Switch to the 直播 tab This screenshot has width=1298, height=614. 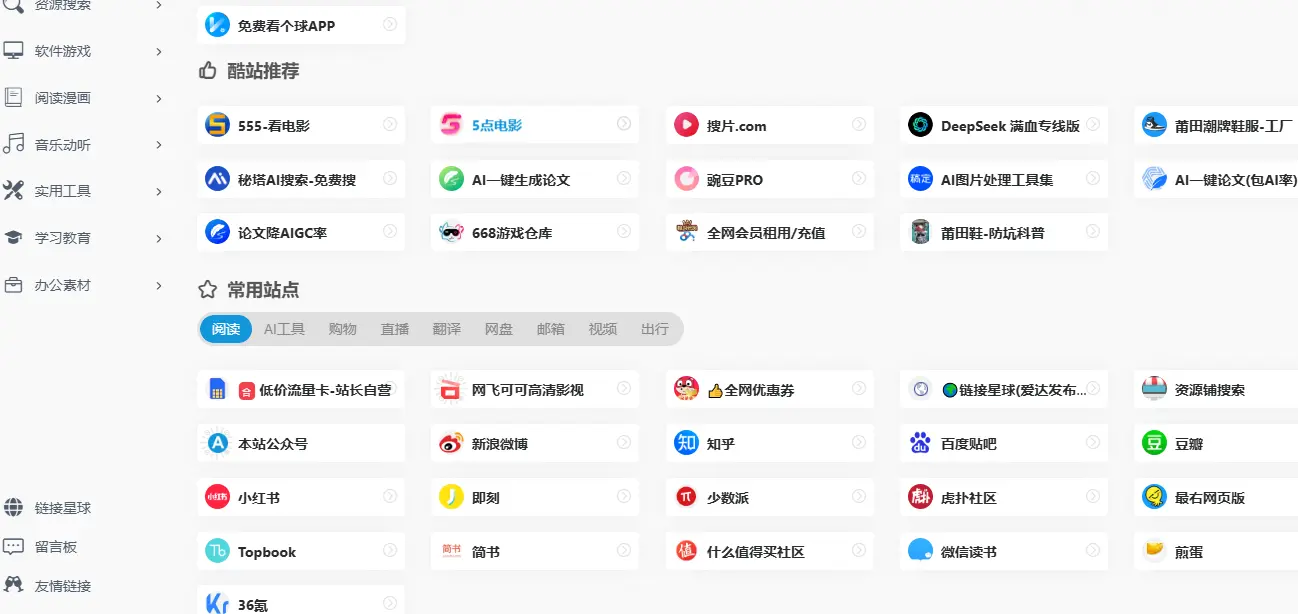(x=395, y=329)
